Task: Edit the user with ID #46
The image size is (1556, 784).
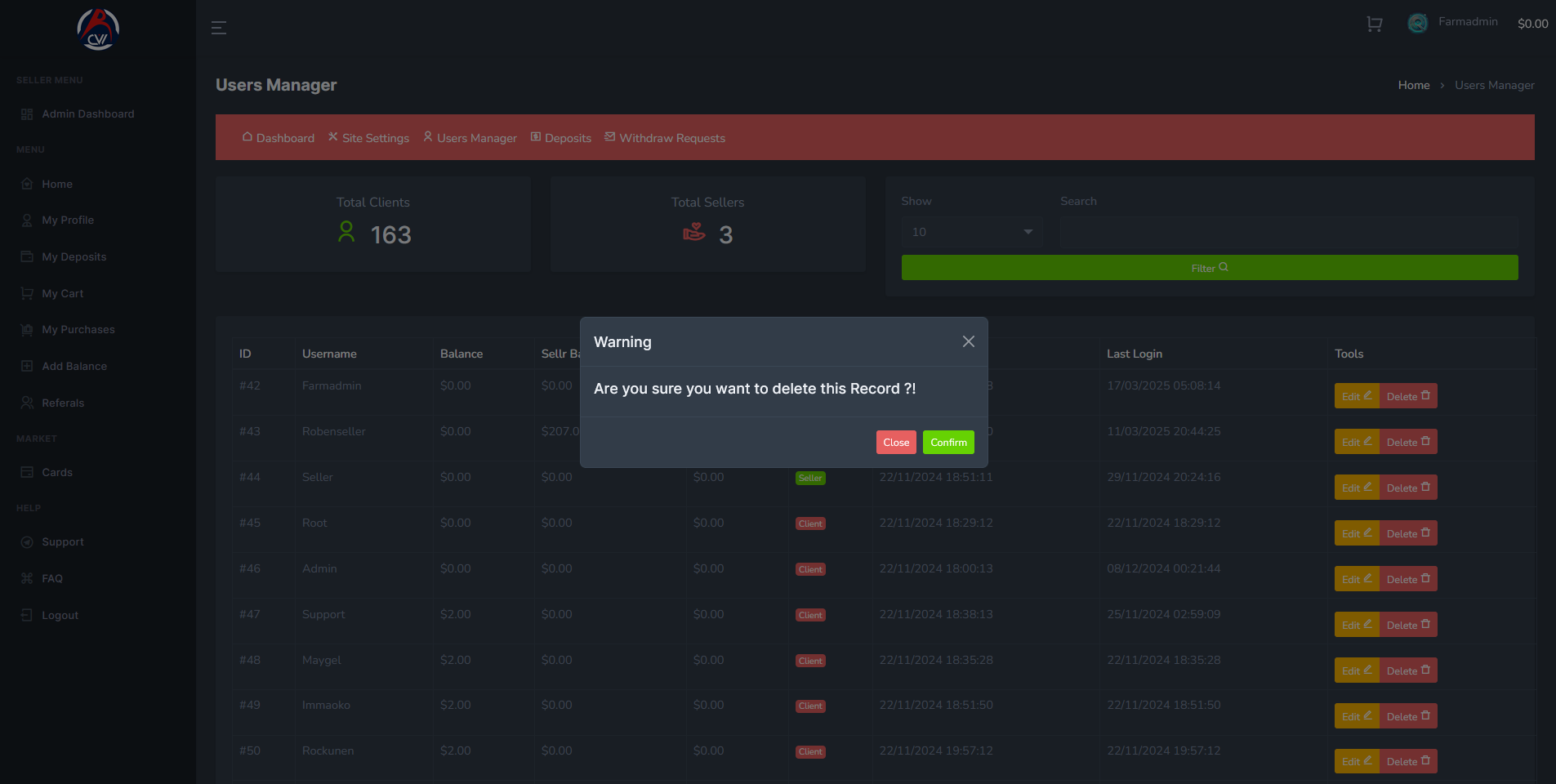Action: coord(1357,579)
